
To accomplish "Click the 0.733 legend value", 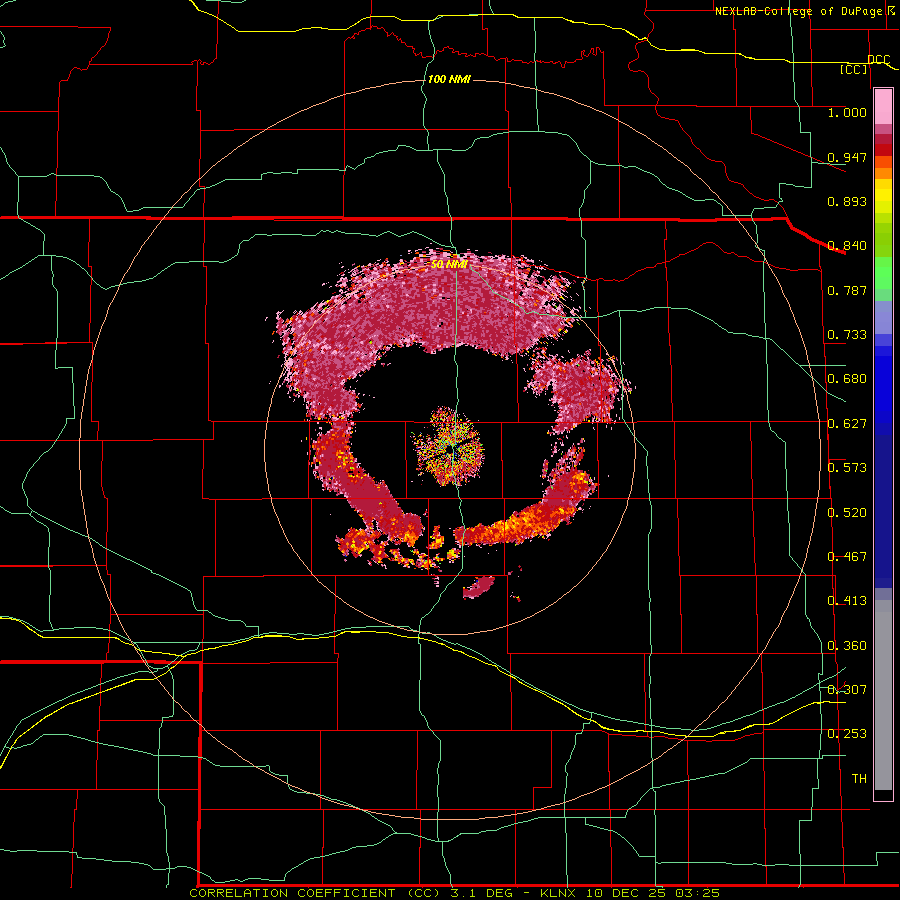I will pyautogui.click(x=847, y=335).
